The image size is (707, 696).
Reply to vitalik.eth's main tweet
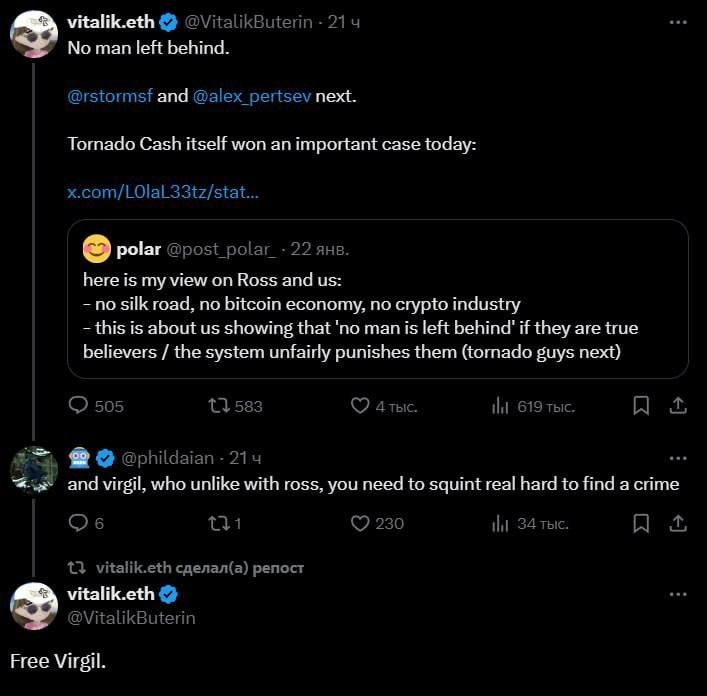(79, 406)
